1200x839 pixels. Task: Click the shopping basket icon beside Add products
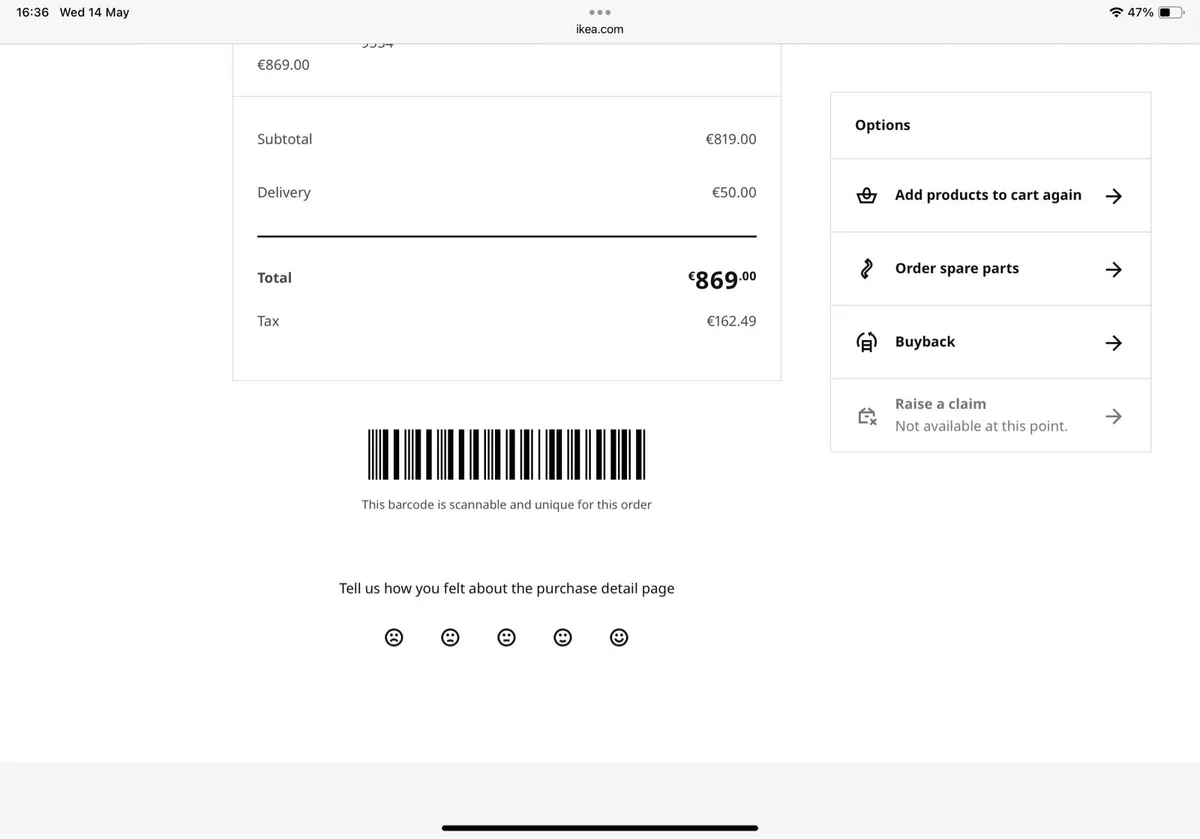point(867,196)
